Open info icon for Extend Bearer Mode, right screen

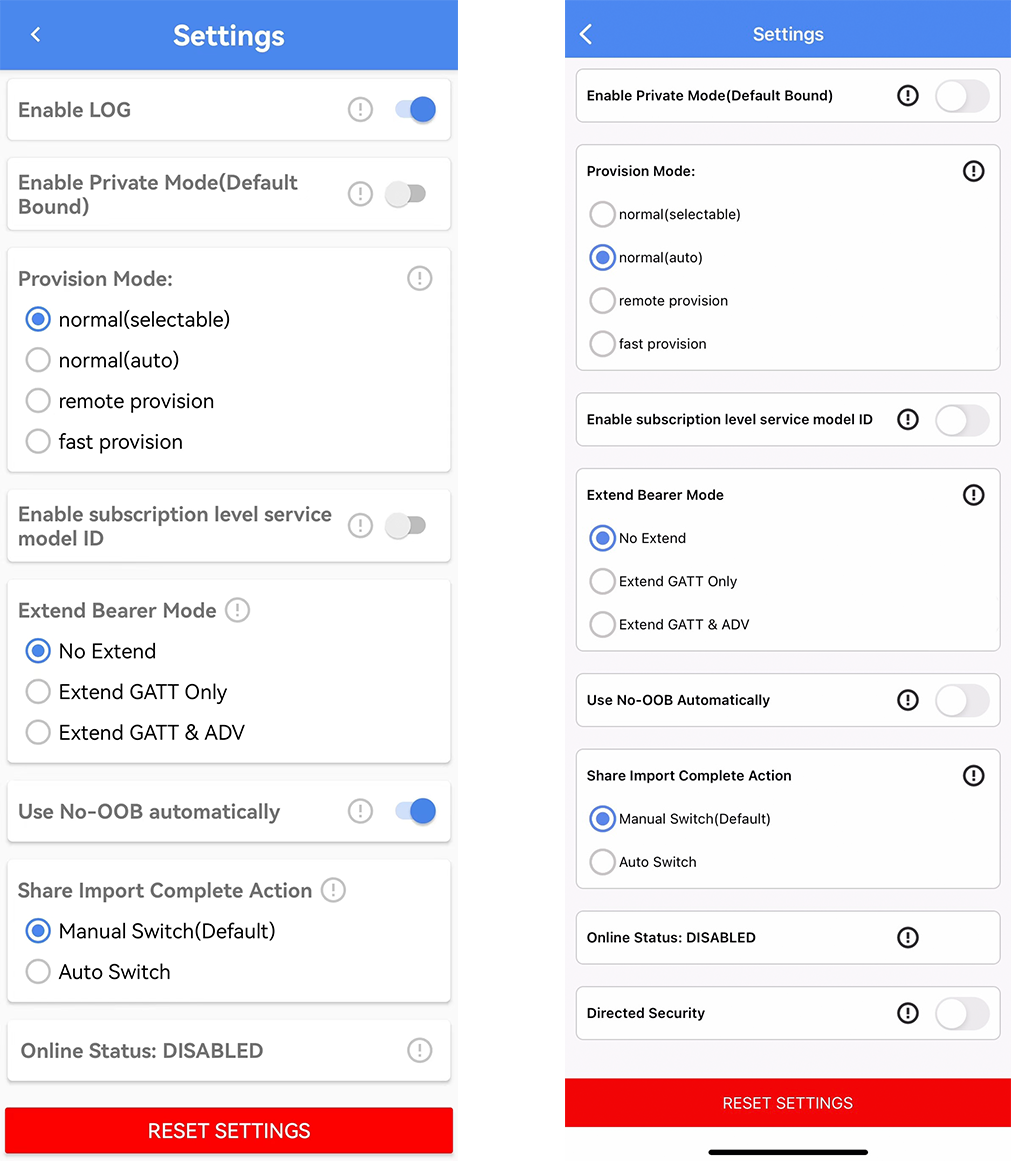coord(973,495)
